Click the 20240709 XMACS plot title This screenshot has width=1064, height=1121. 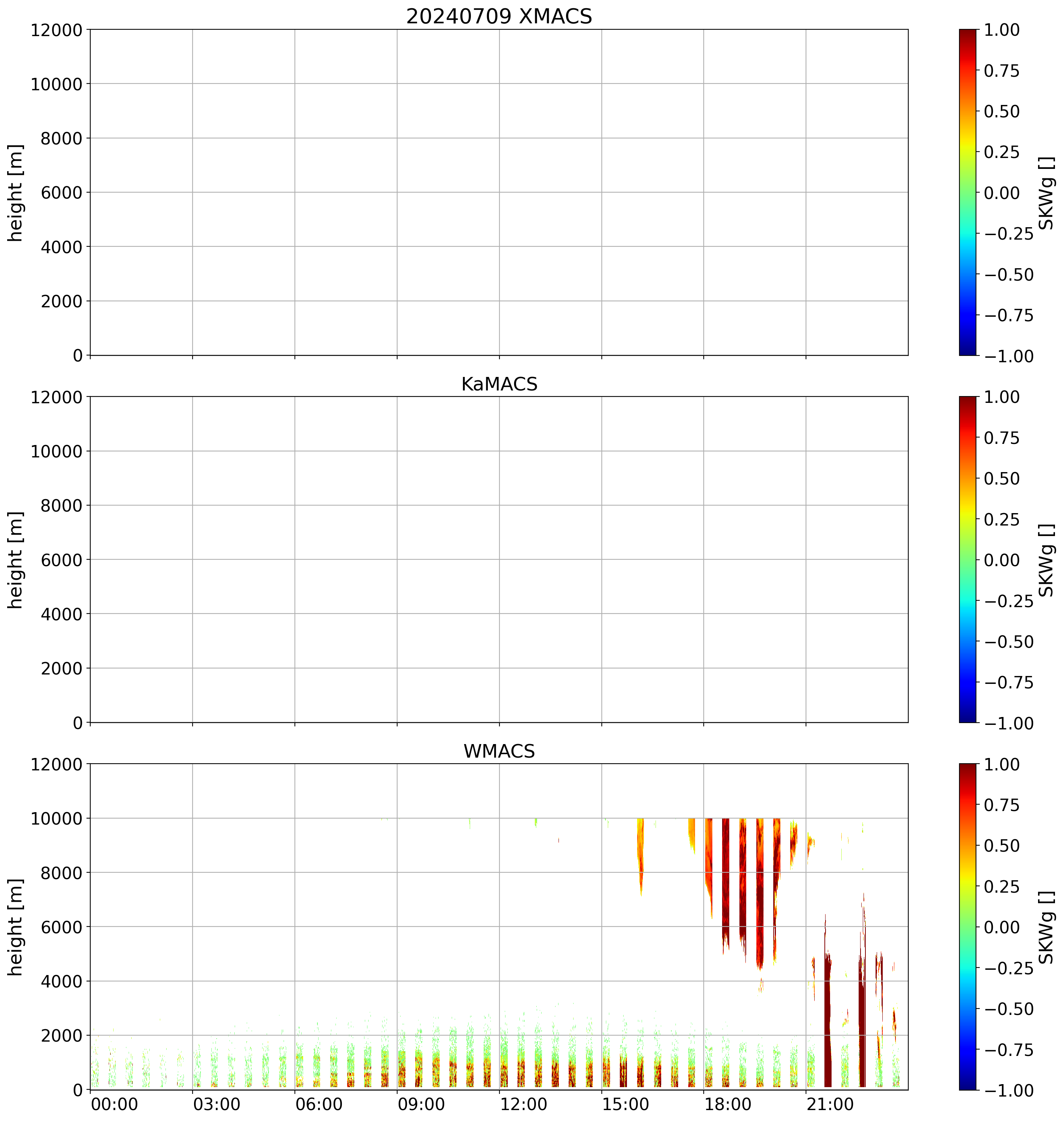[499, 17]
